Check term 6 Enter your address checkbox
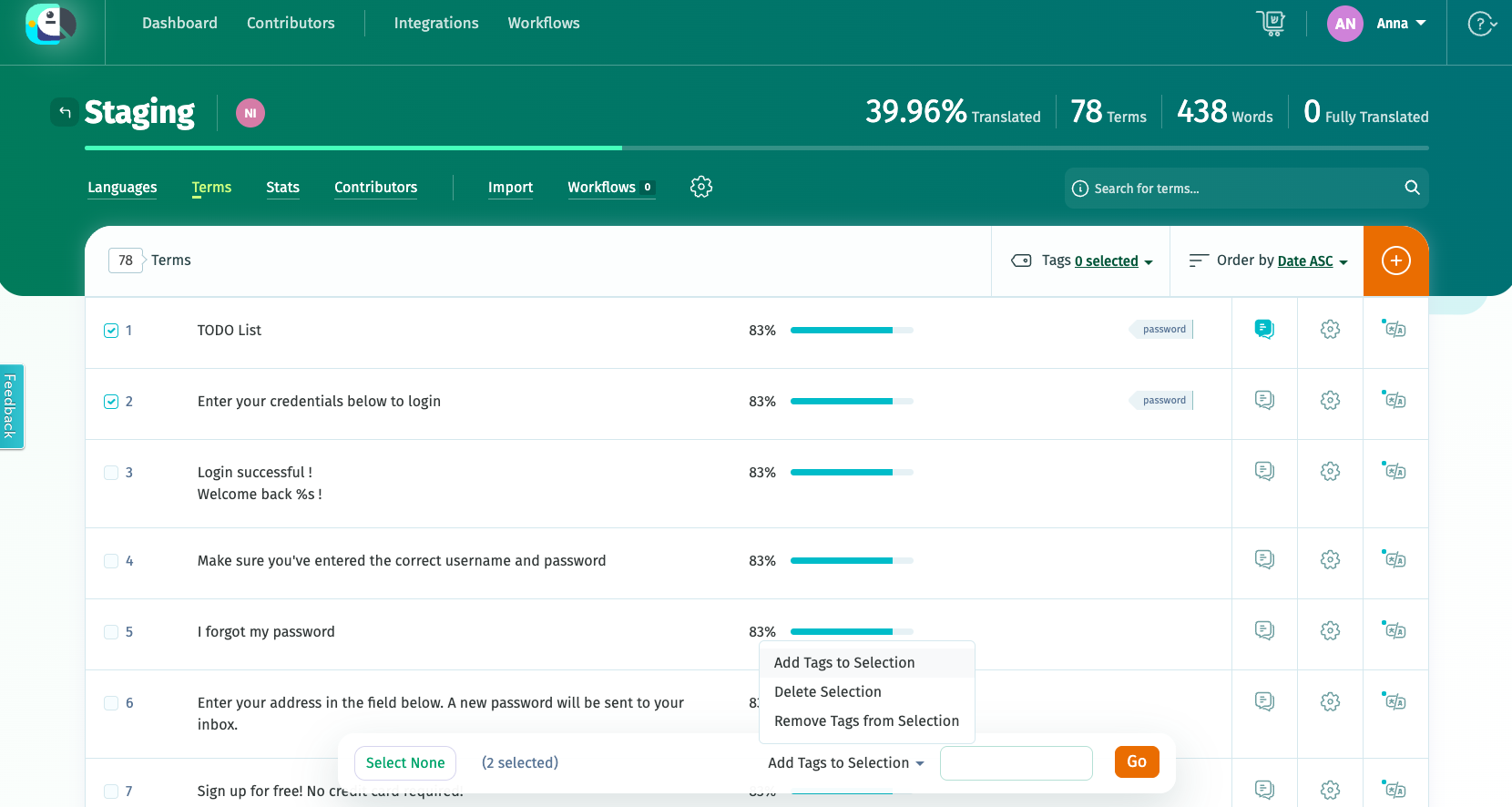 click(x=111, y=703)
